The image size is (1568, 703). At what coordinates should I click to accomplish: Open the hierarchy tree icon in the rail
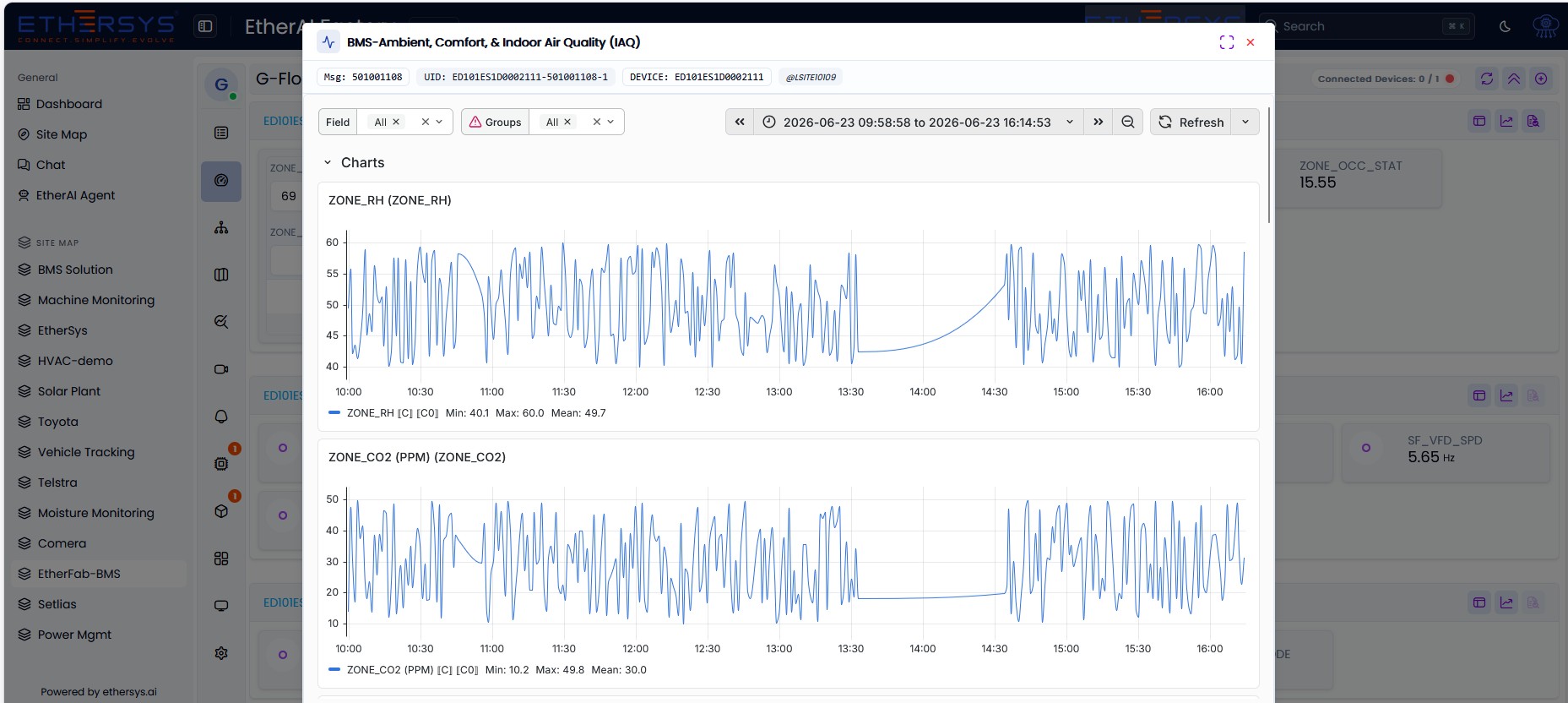[221, 227]
